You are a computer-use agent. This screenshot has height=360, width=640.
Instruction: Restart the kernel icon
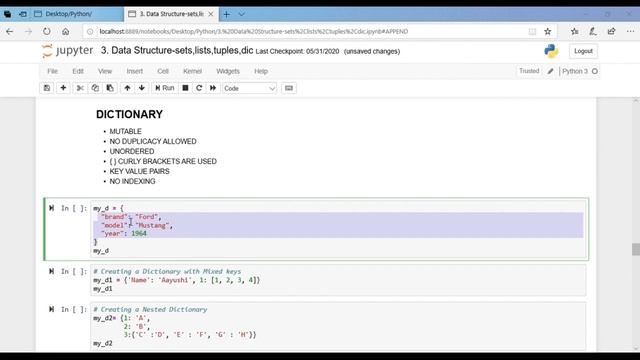tap(199, 88)
